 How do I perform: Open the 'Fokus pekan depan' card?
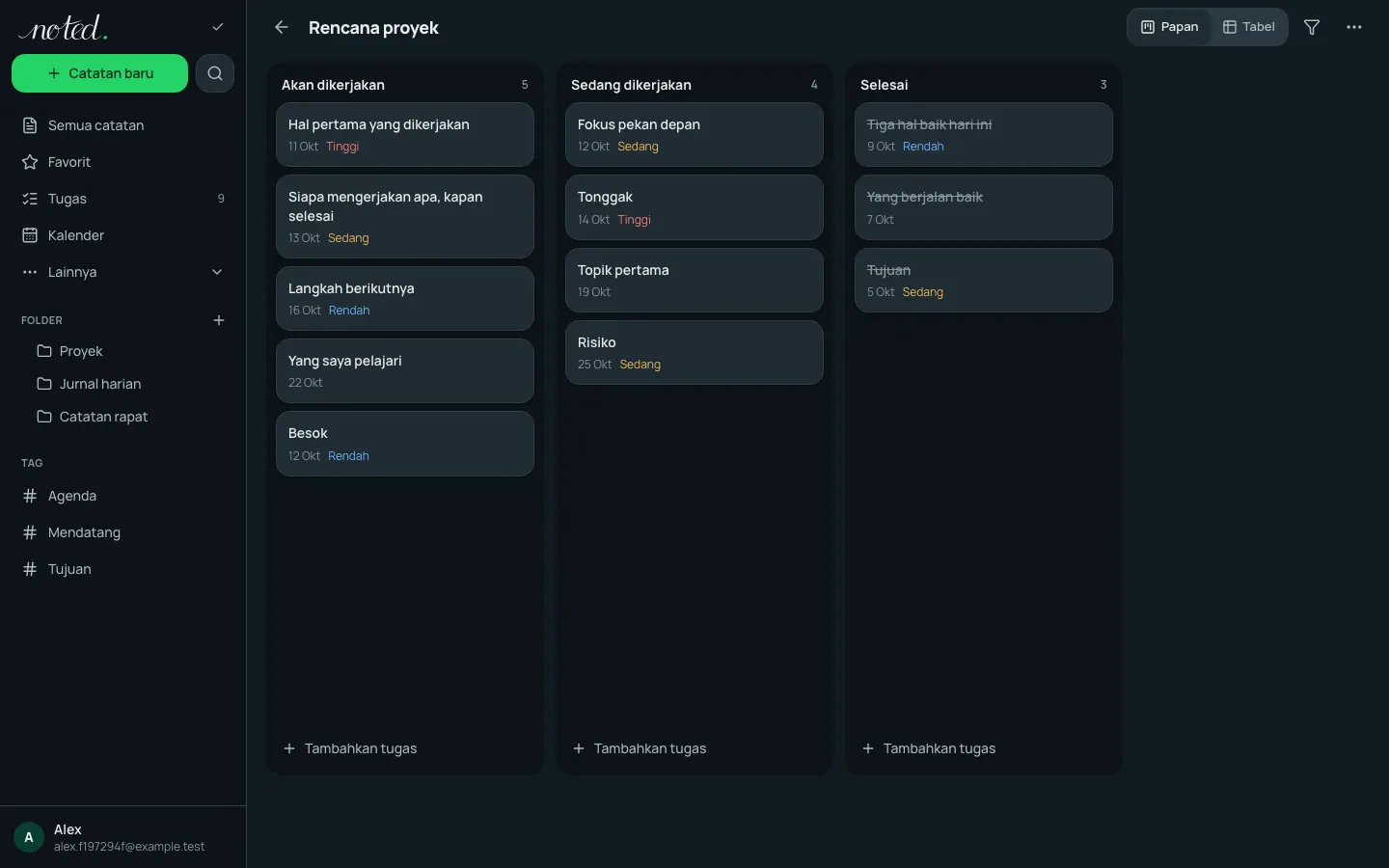click(x=694, y=135)
